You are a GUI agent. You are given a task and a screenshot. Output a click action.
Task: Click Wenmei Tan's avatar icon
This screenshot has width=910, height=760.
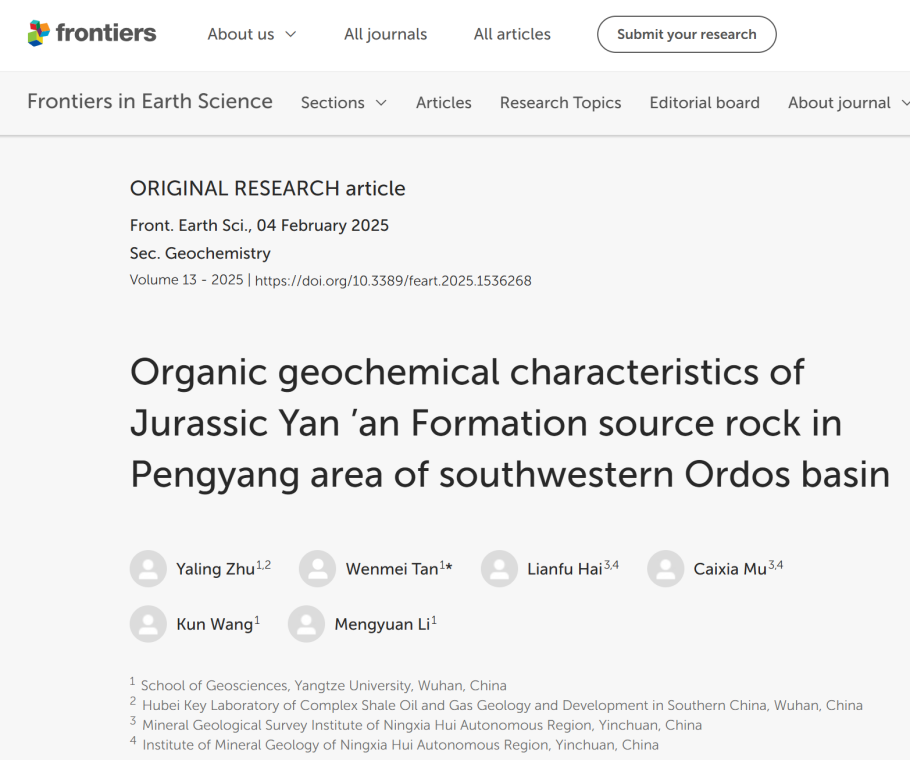point(317,569)
